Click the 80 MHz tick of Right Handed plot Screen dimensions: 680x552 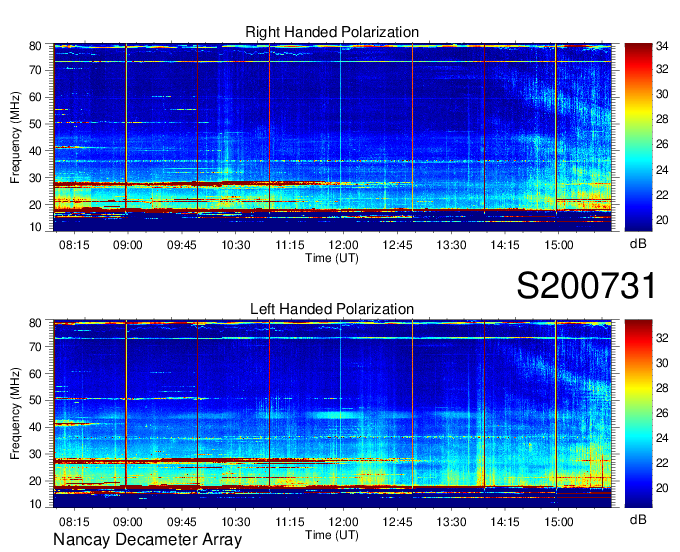(35, 46)
